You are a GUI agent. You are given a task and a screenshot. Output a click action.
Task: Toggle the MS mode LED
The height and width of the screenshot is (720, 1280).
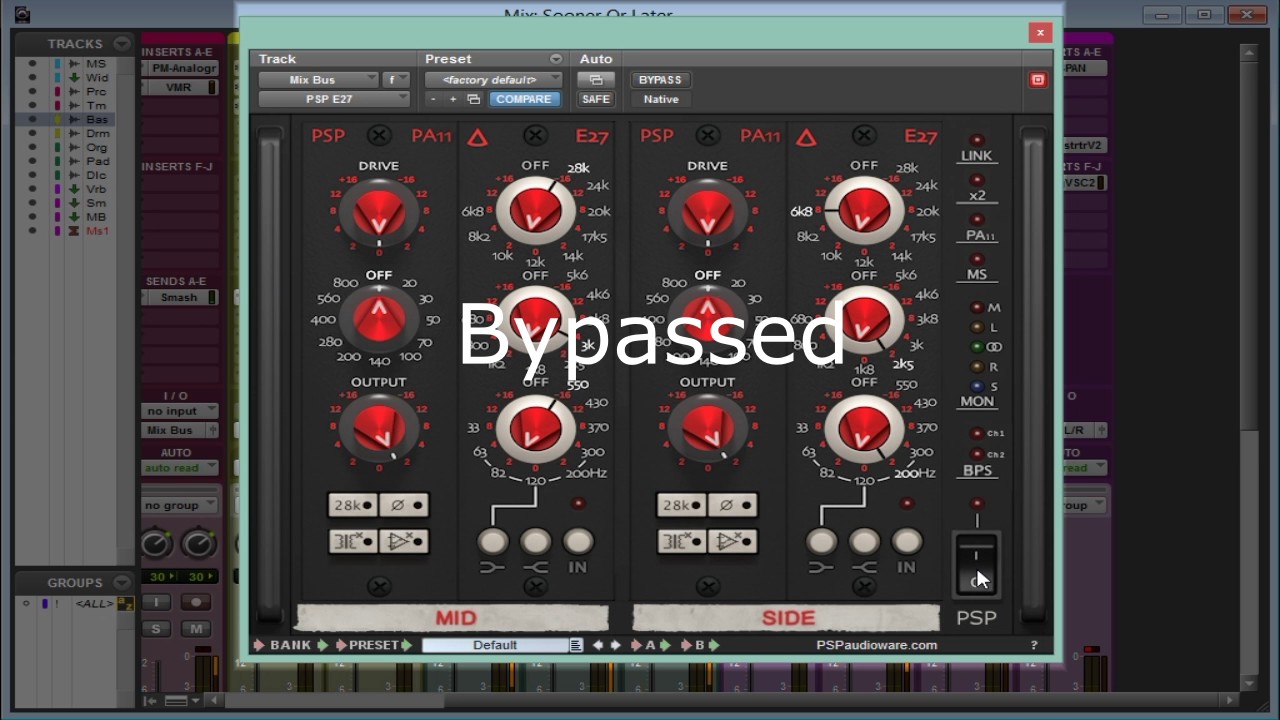click(x=977, y=258)
